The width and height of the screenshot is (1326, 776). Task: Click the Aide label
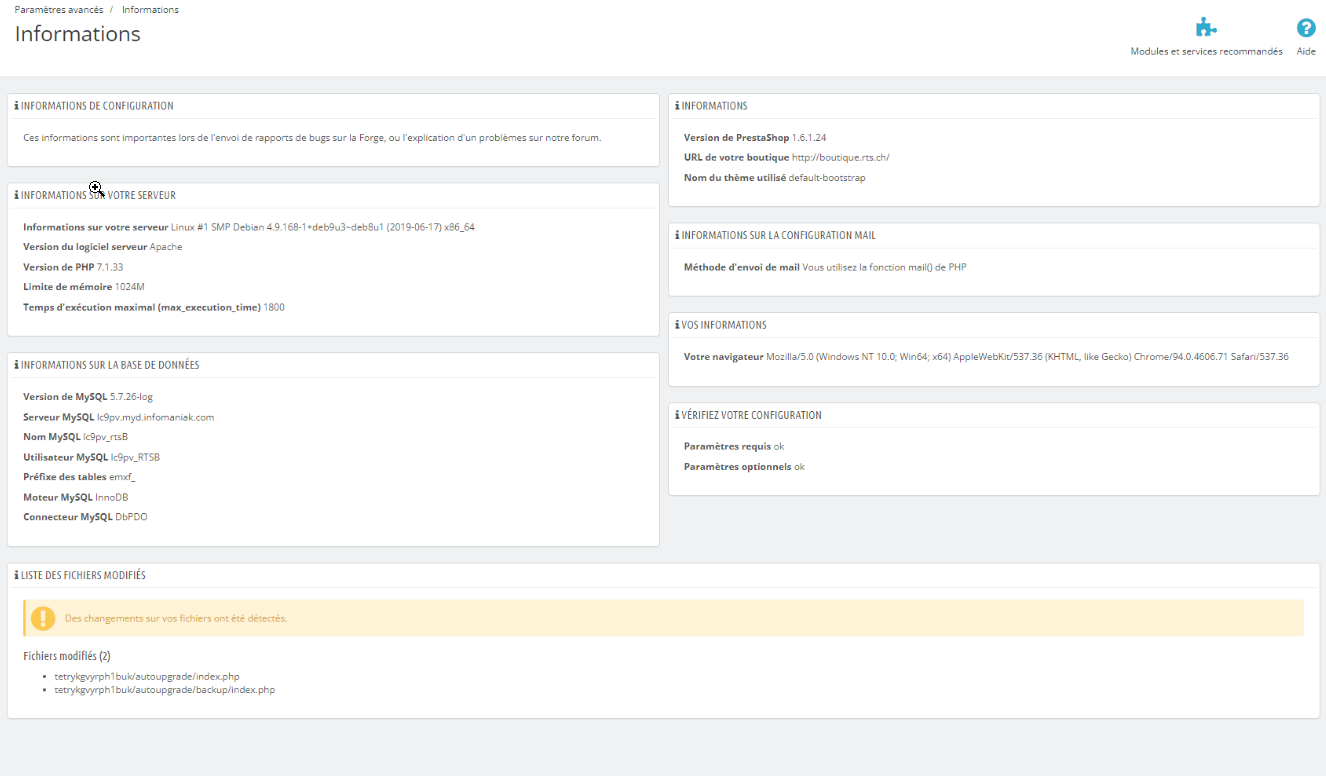1306,52
